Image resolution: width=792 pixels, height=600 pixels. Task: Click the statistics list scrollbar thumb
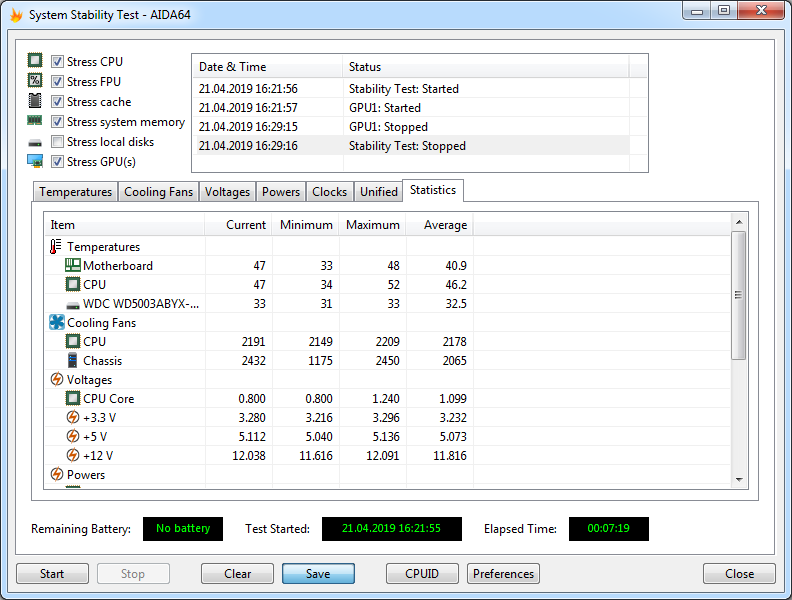tap(739, 295)
